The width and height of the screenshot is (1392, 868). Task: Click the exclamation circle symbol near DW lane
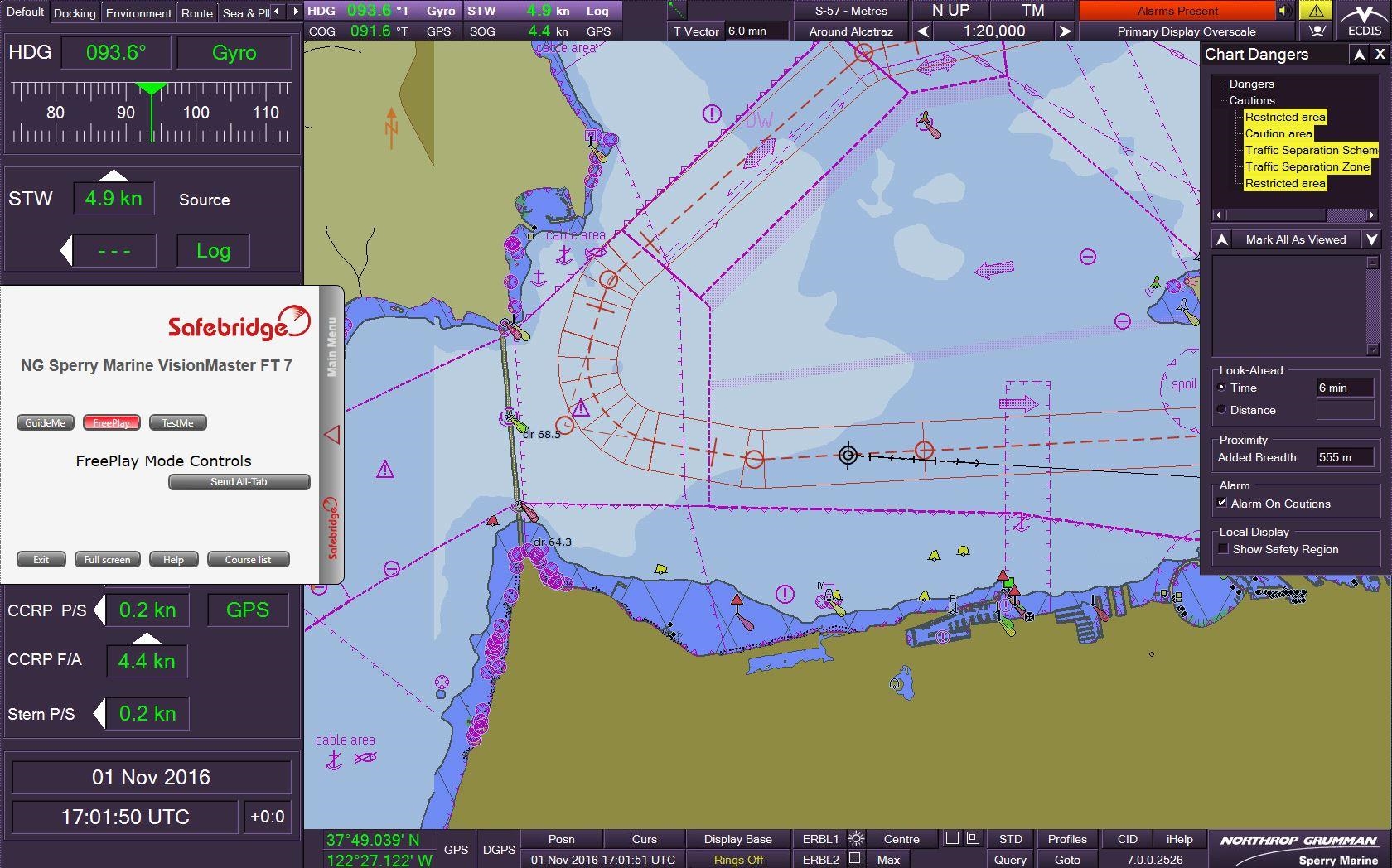tap(712, 113)
